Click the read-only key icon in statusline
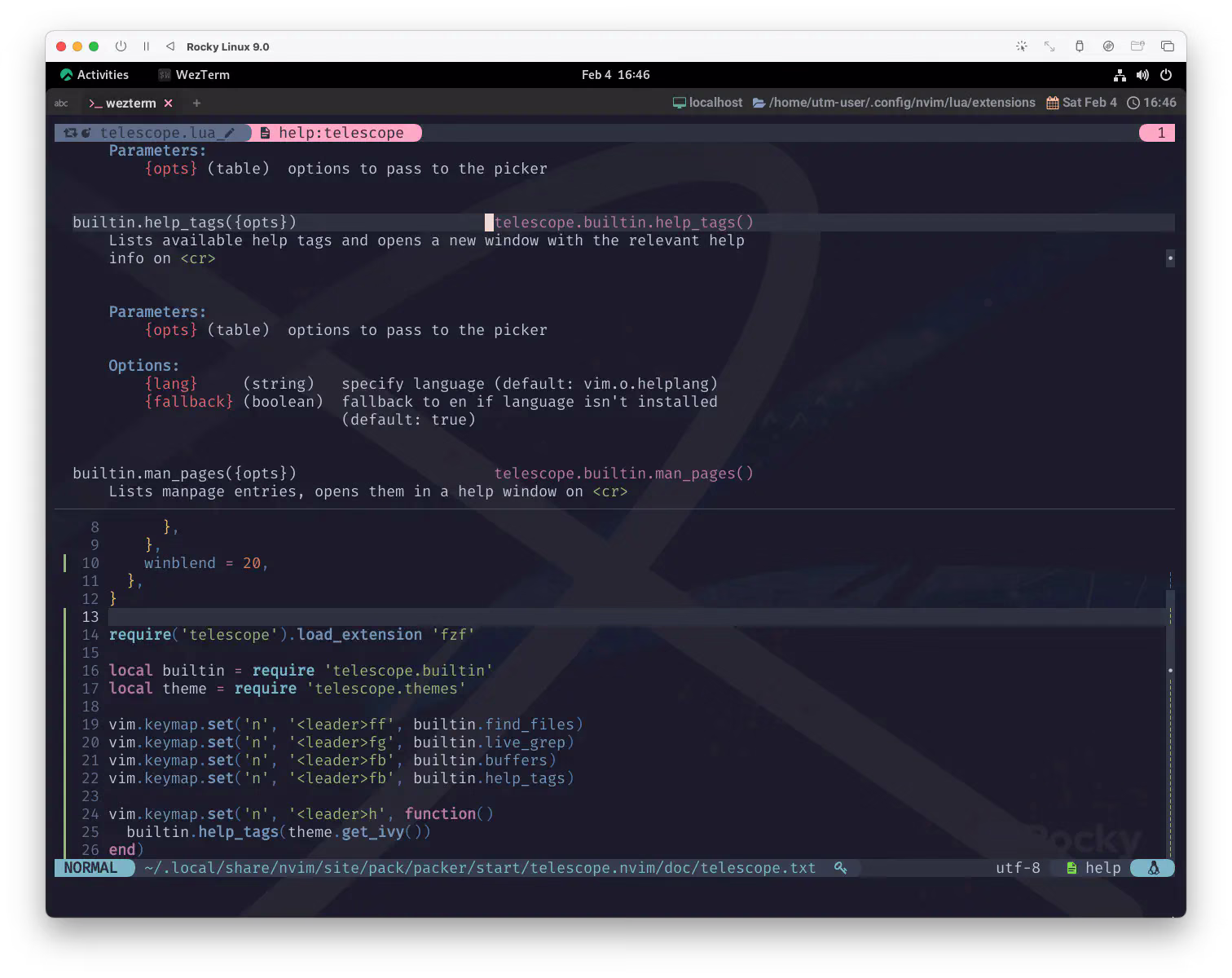Viewport: 1232px width, 978px height. pos(840,868)
